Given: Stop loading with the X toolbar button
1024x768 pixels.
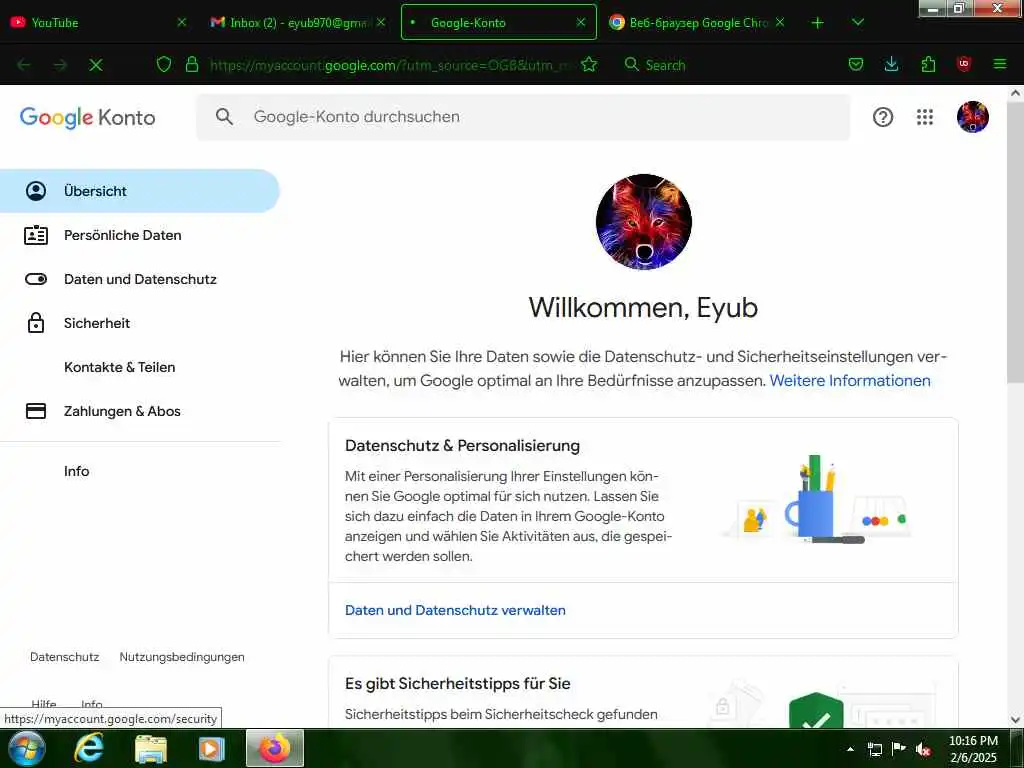Looking at the screenshot, I should (x=95, y=65).
